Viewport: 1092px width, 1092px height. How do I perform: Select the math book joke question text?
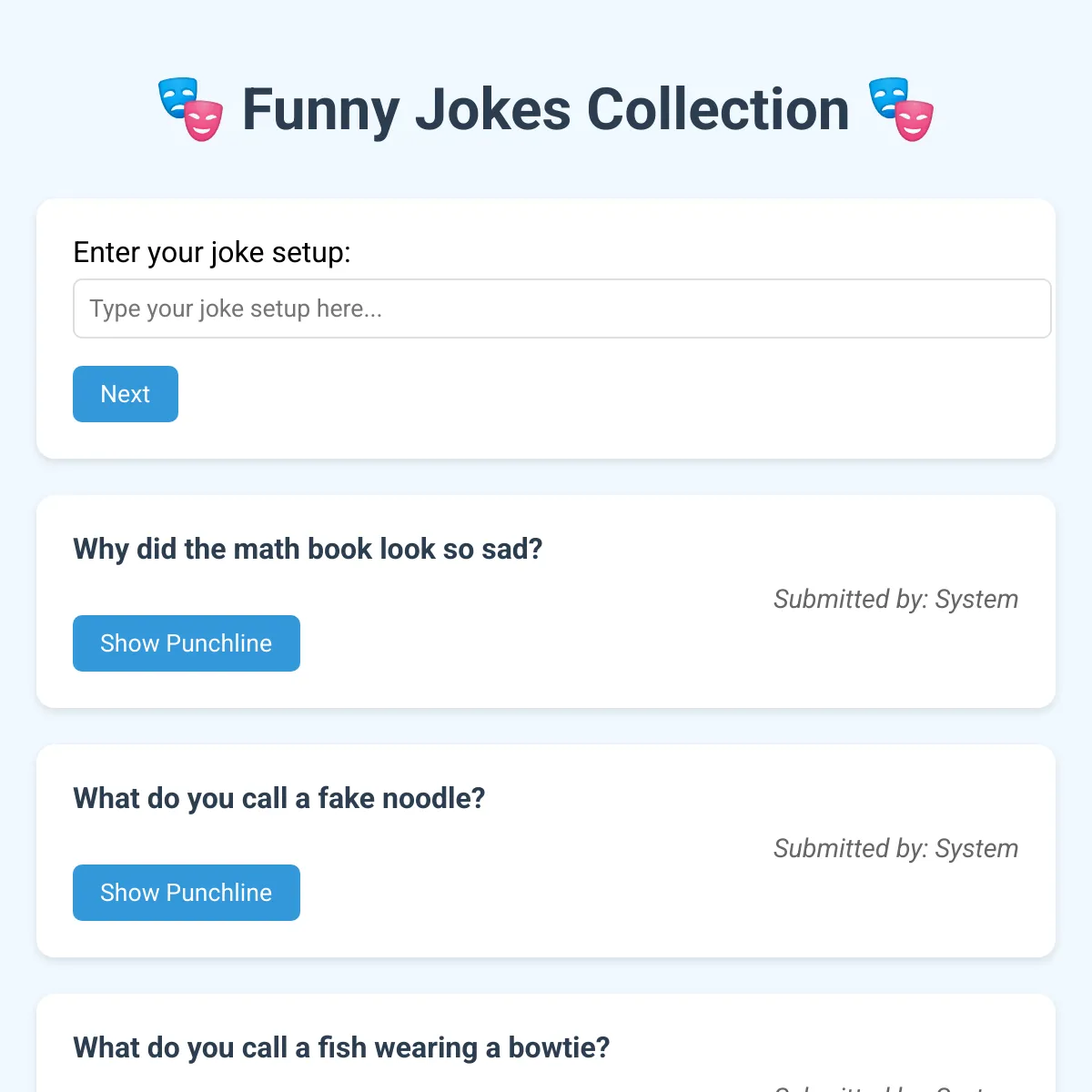[x=308, y=549]
